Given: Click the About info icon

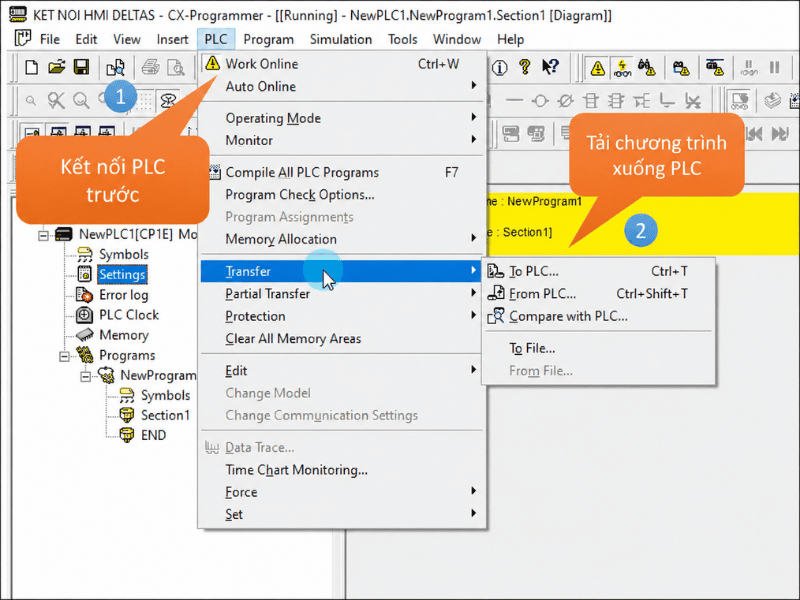Looking at the screenshot, I should [500, 67].
